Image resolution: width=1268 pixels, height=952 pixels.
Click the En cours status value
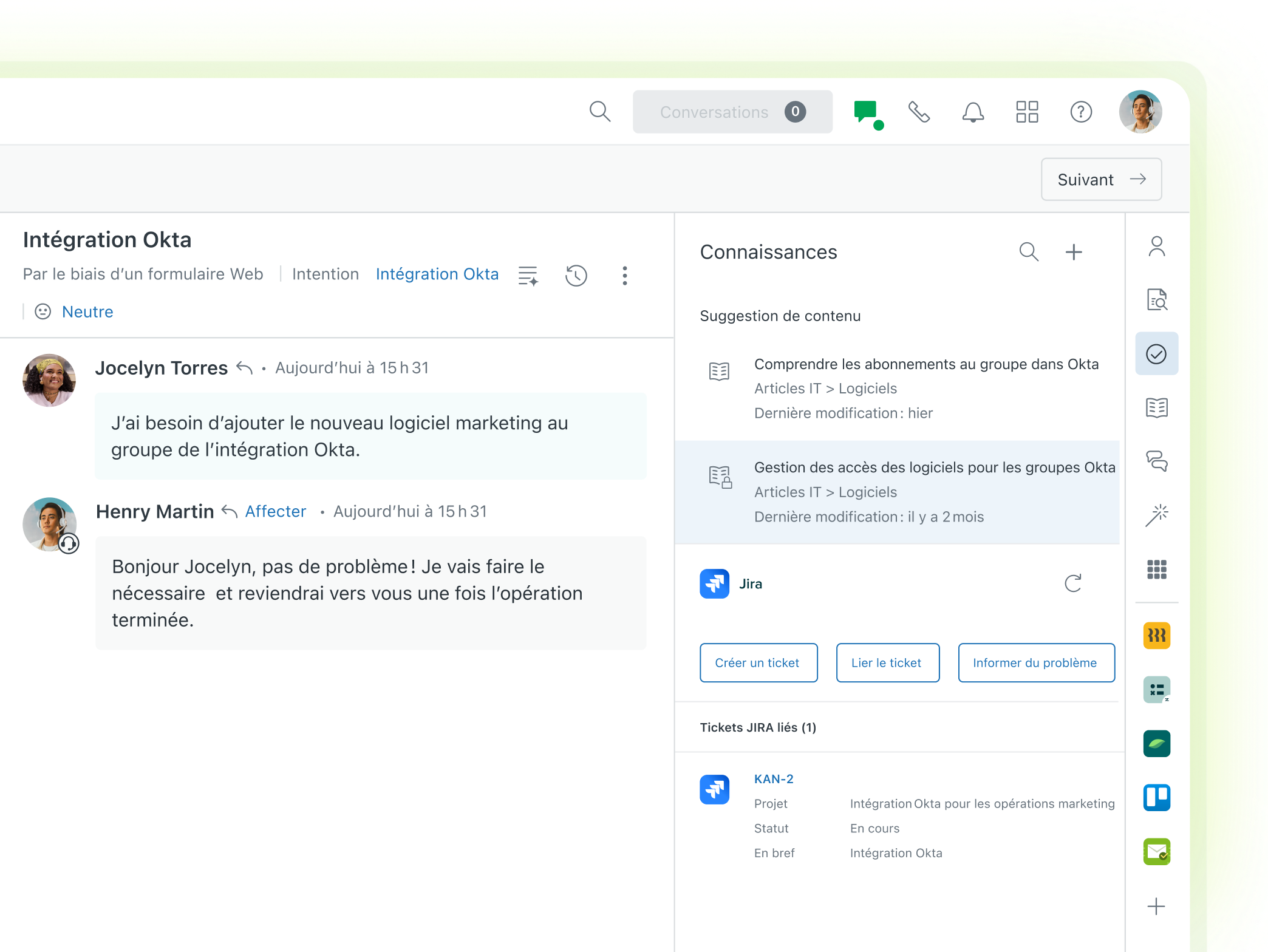tap(874, 829)
